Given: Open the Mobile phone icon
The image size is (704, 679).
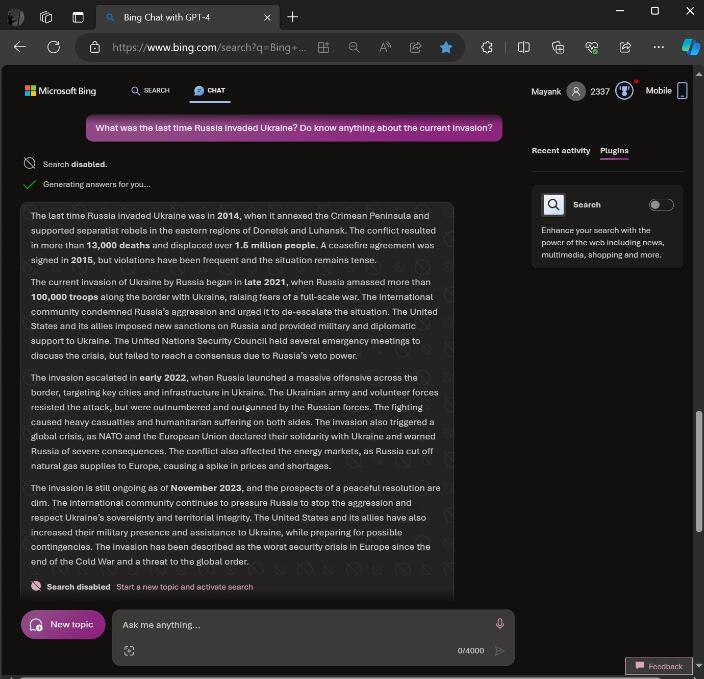Looking at the screenshot, I should tap(682, 91).
